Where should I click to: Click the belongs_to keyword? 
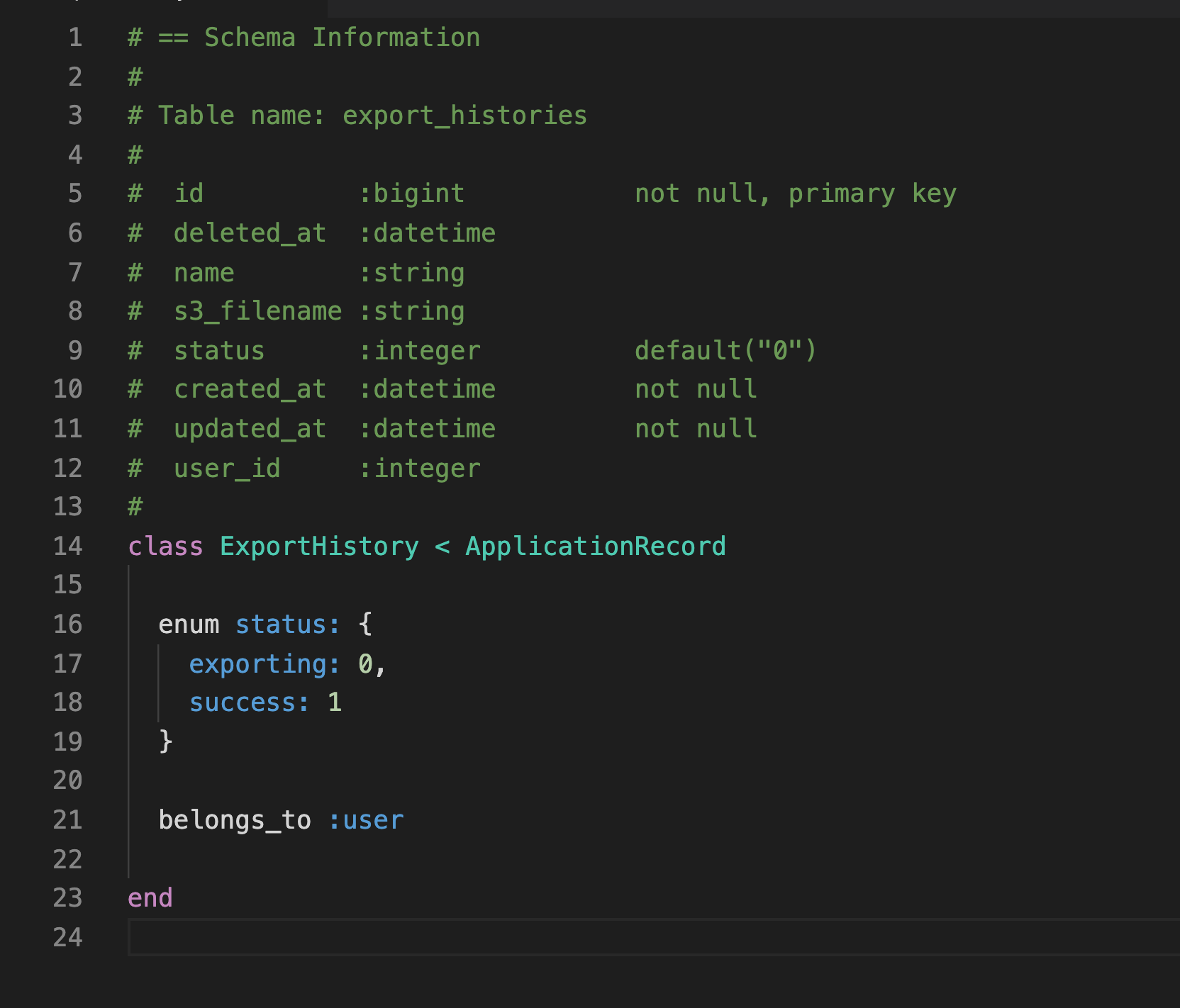pos(235,820)
